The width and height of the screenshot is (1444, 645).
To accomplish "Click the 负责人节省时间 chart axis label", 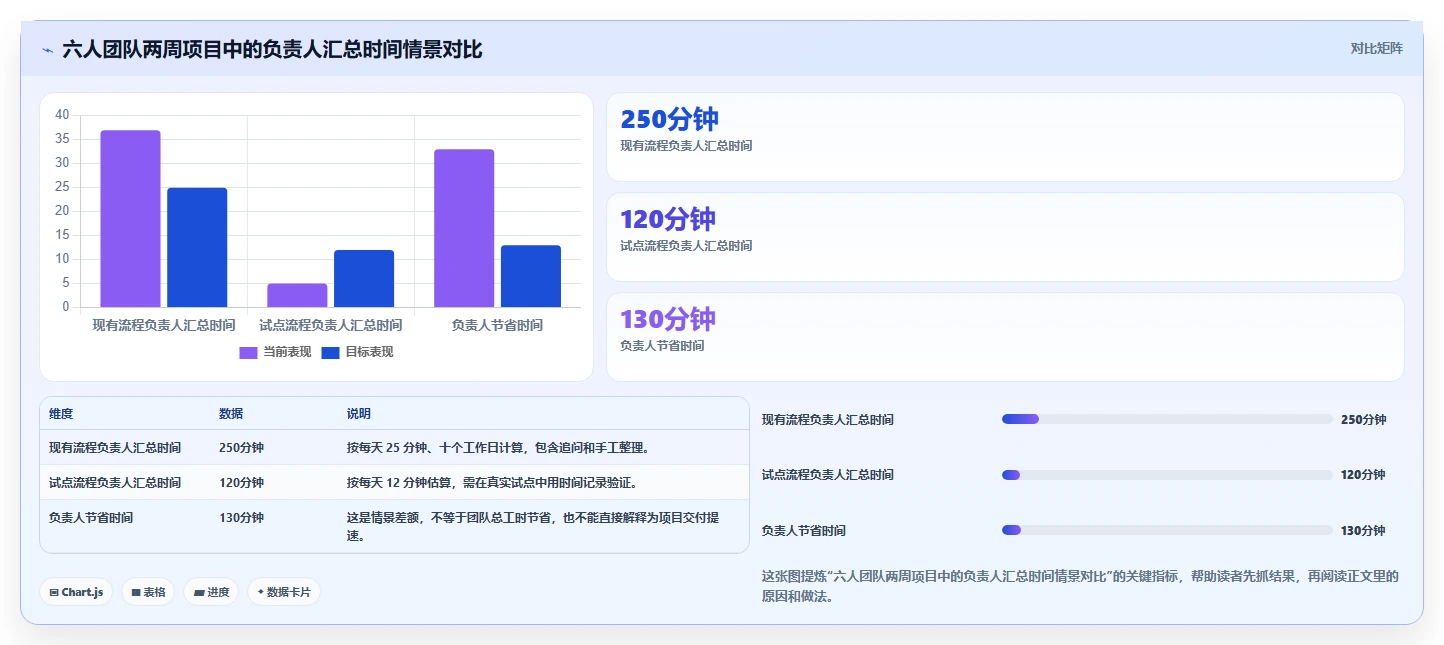I will click(x=498, y=325).
